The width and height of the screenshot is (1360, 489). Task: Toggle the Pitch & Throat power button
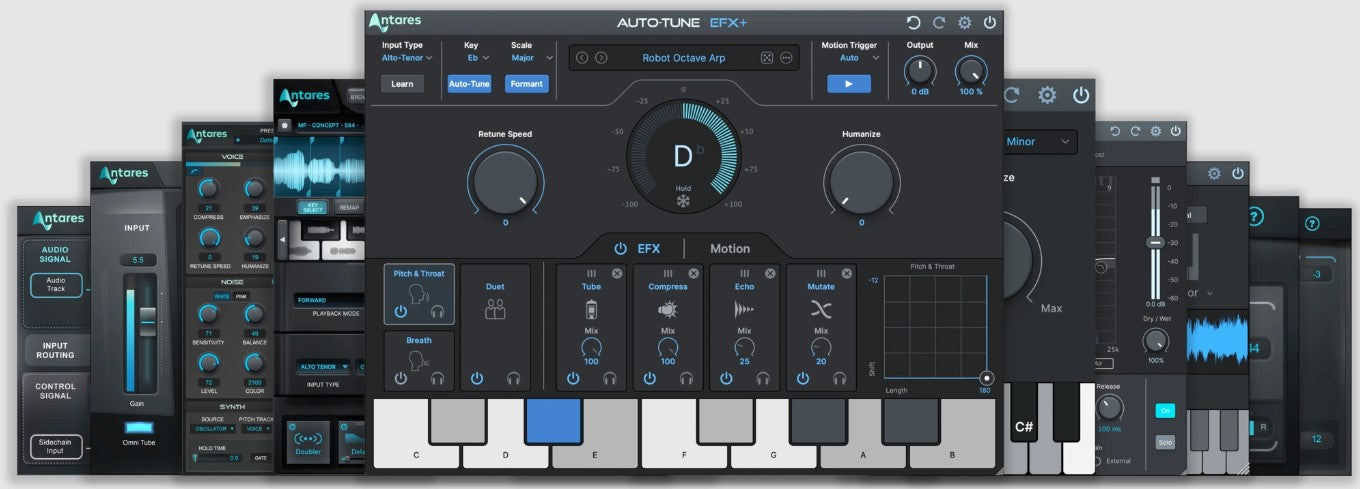point(401,311)
